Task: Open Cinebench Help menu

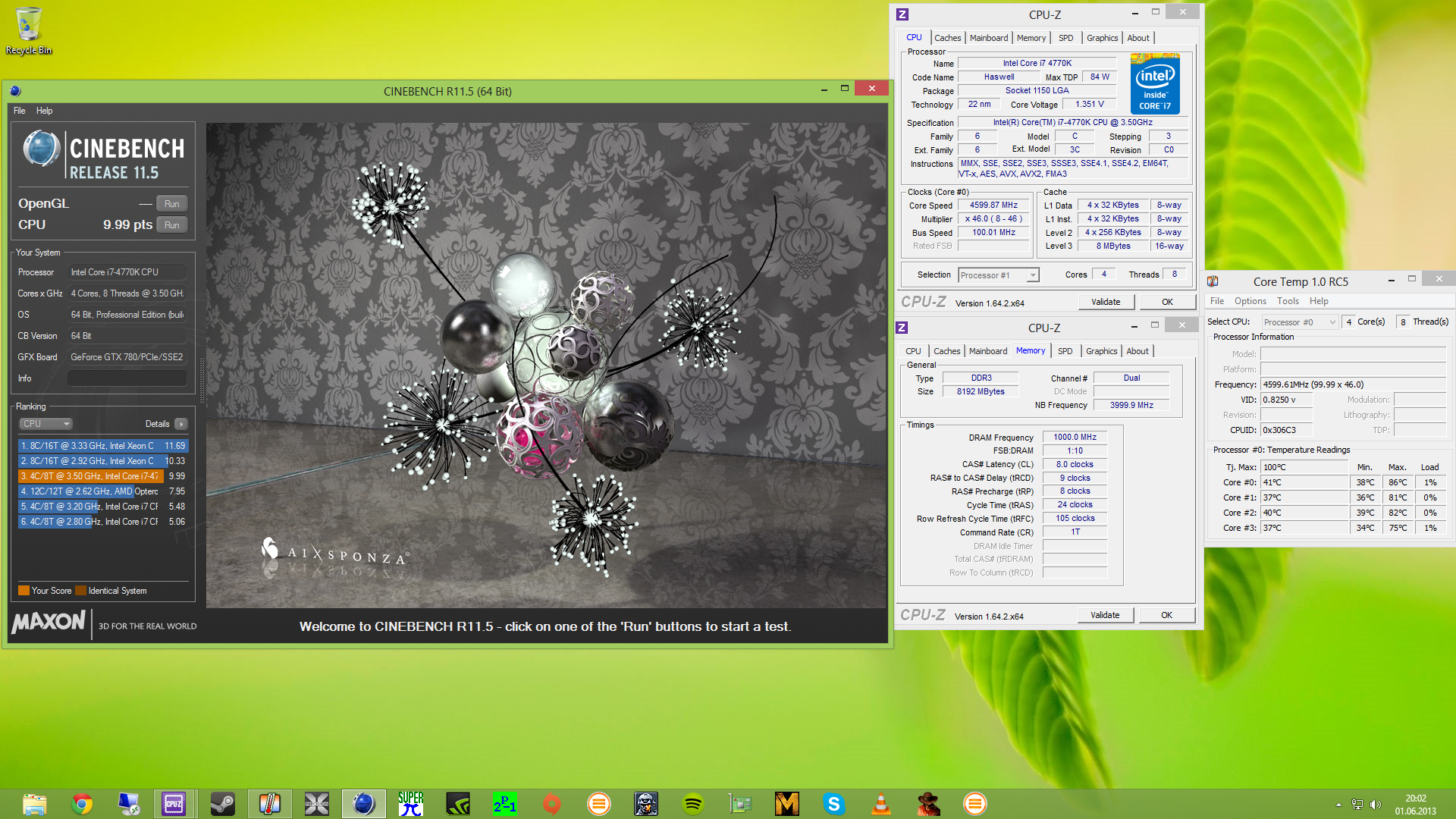Action: click(45, 111)
